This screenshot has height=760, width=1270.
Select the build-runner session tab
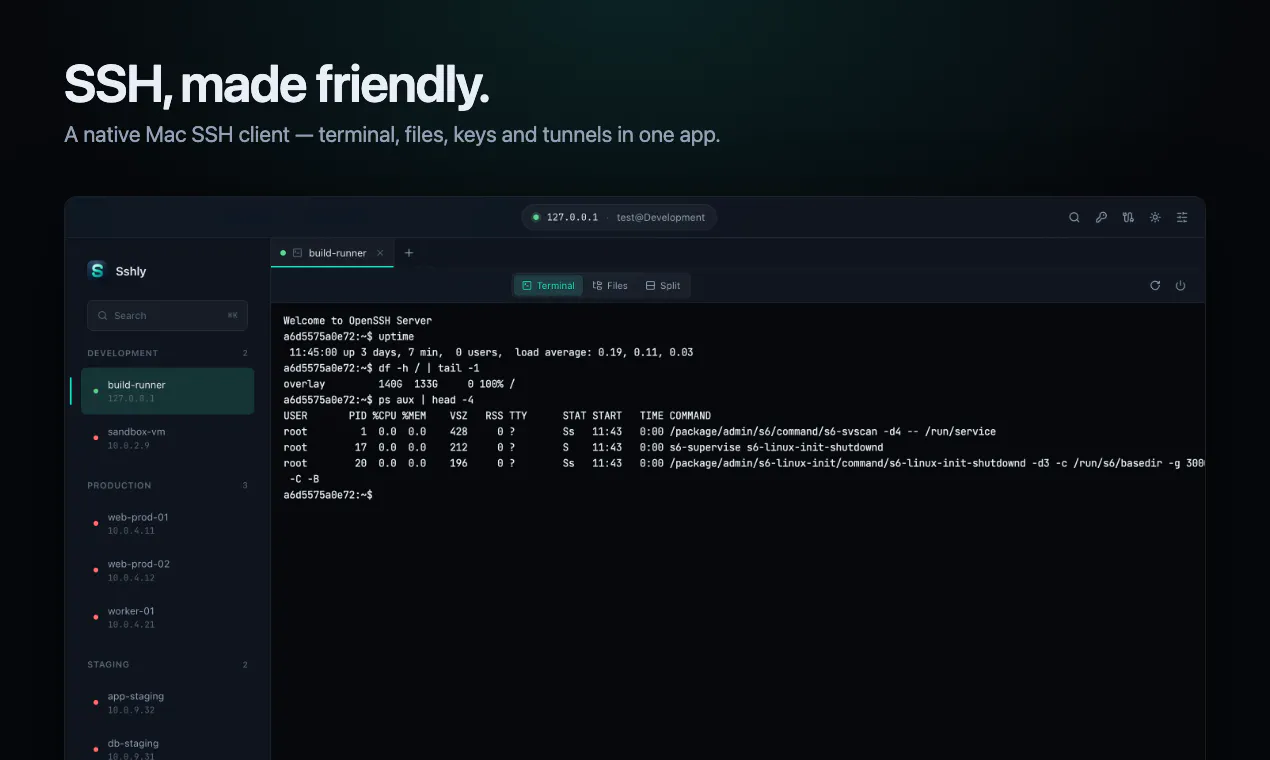point(332,253)
